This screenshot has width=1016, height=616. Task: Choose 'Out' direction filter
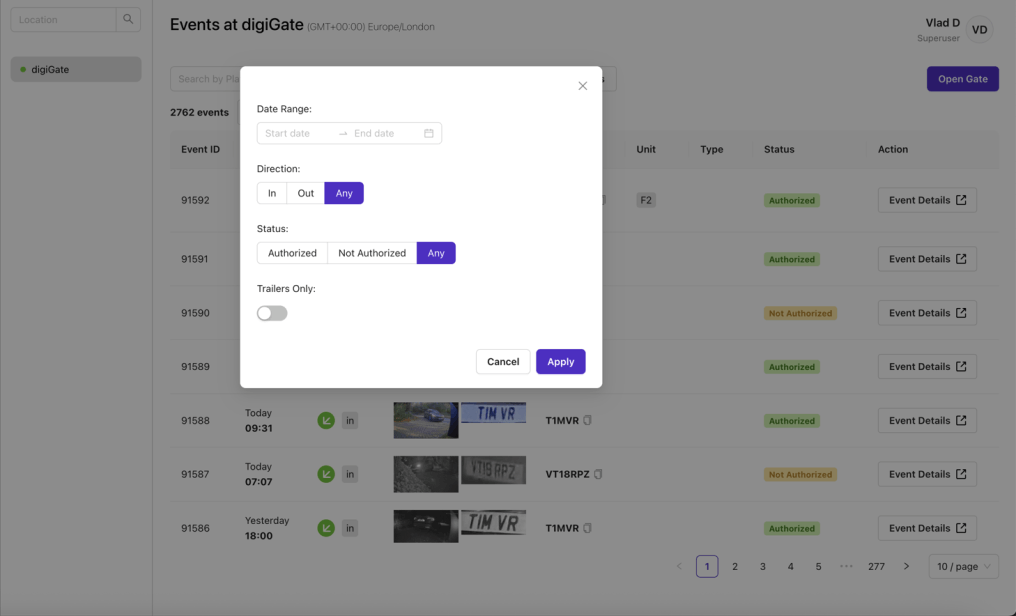click(x=306, y=193)
